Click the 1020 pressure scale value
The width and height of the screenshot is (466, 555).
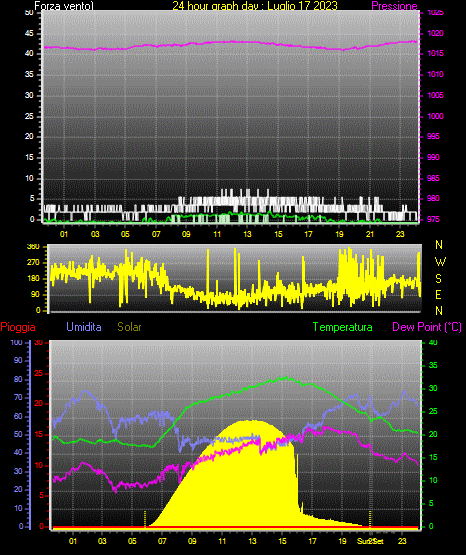click(x=435, y=33)
